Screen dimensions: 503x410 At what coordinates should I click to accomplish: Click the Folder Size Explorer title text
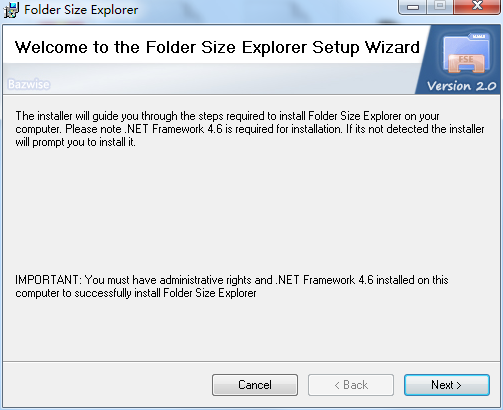(81, 10)
